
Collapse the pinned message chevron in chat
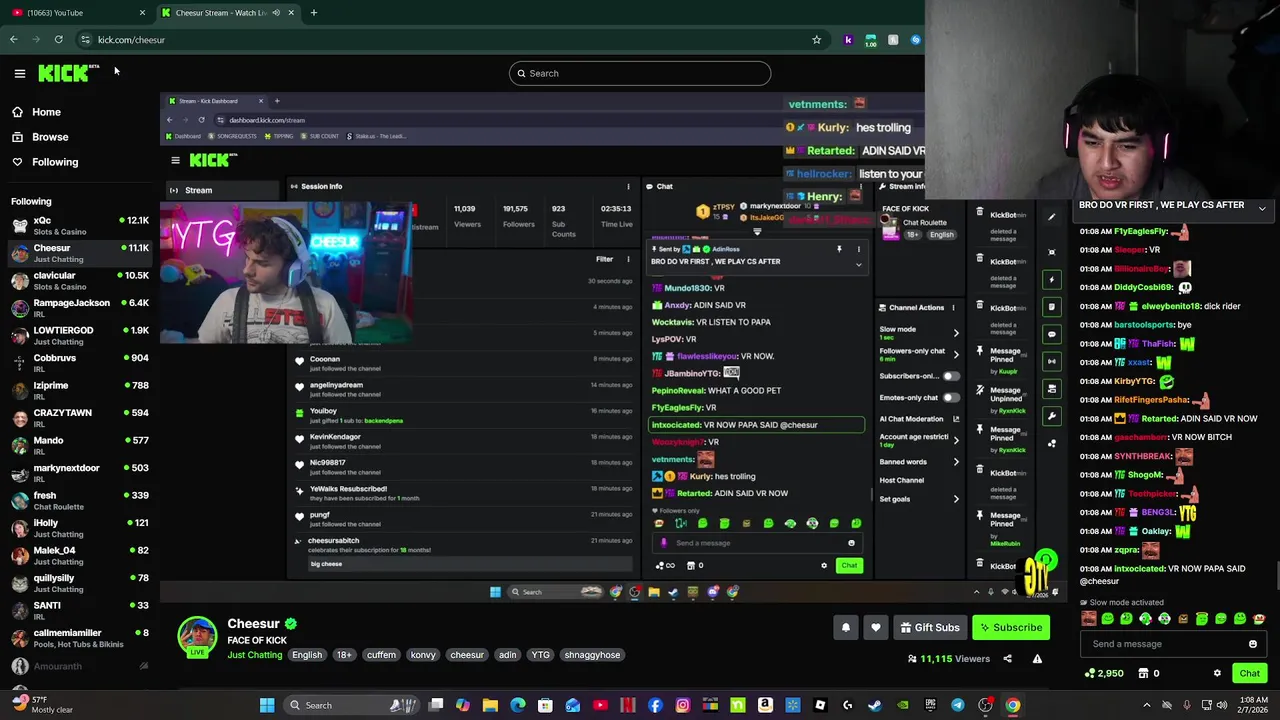pyautogui.click(x=1262, y=208)
